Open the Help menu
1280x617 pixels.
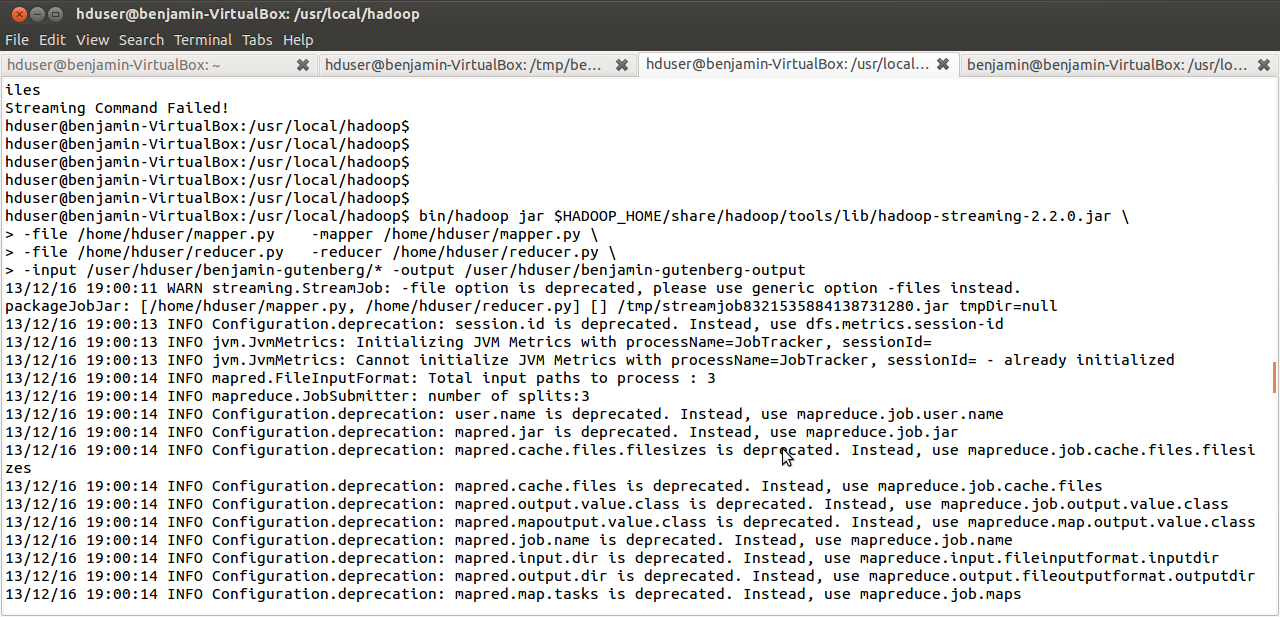[298, 40]
